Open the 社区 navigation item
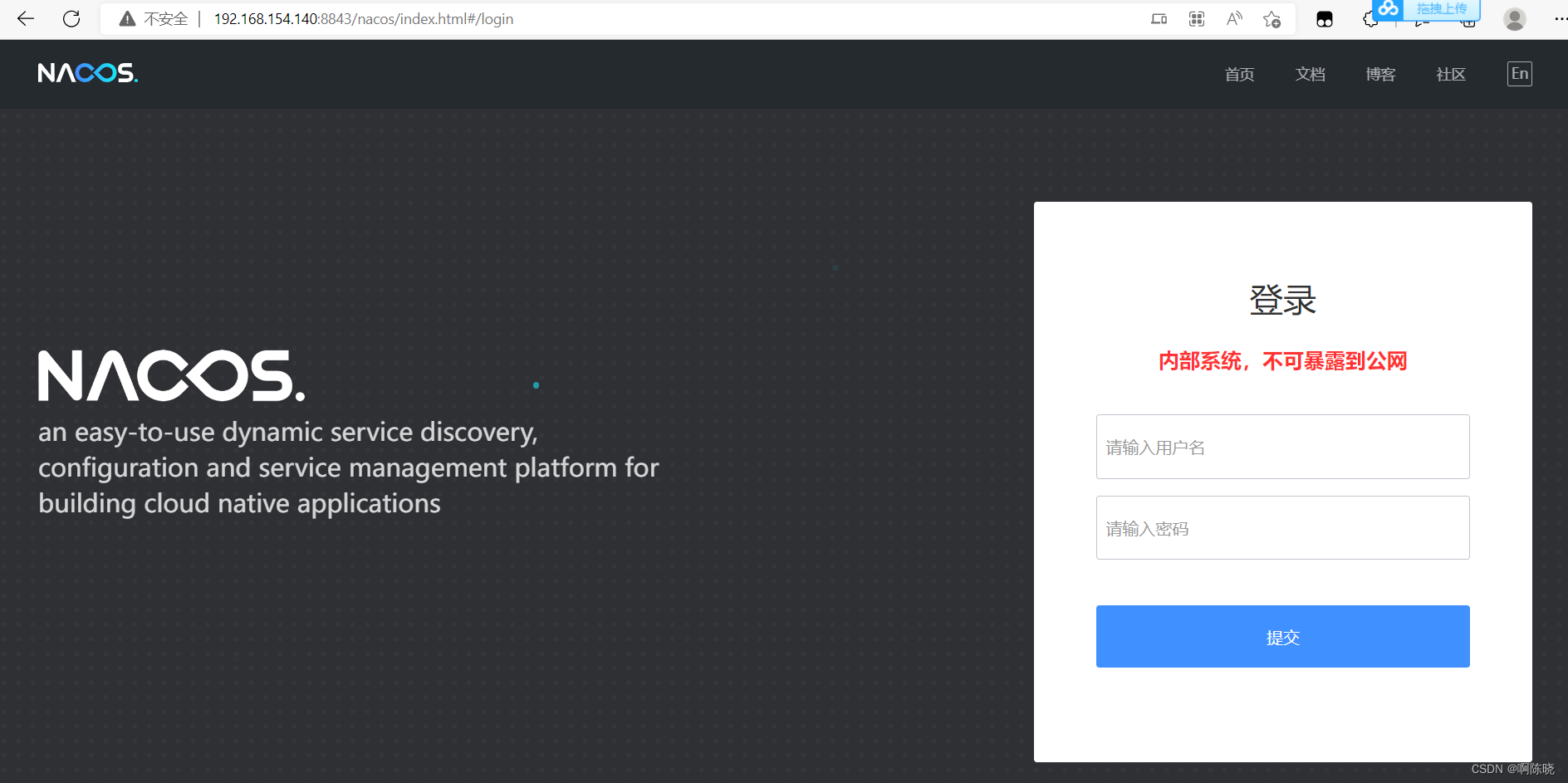 (x=1451, y=75)
